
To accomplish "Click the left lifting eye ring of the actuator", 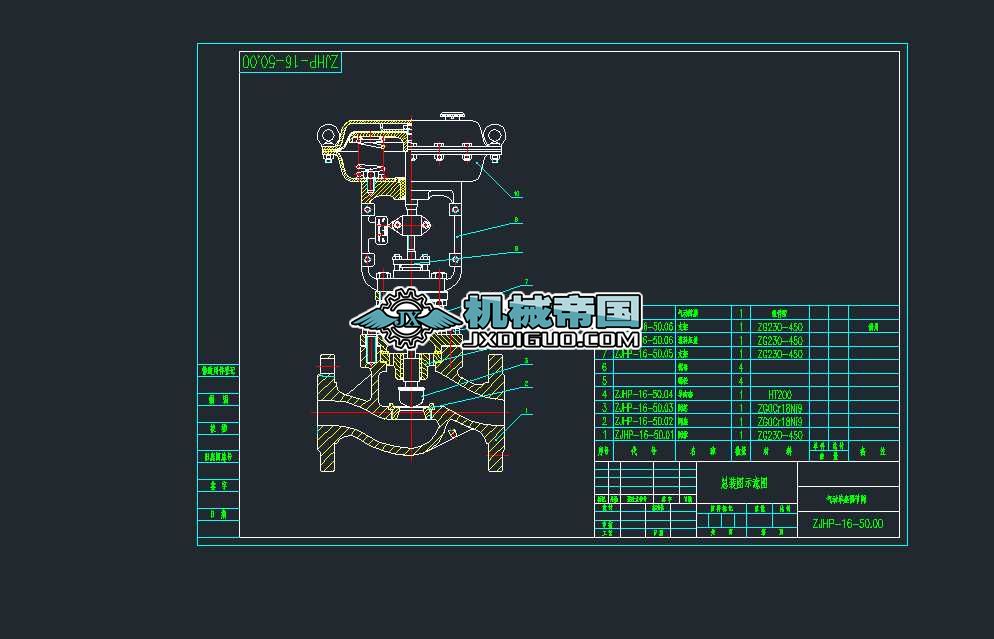I will 327,134.
